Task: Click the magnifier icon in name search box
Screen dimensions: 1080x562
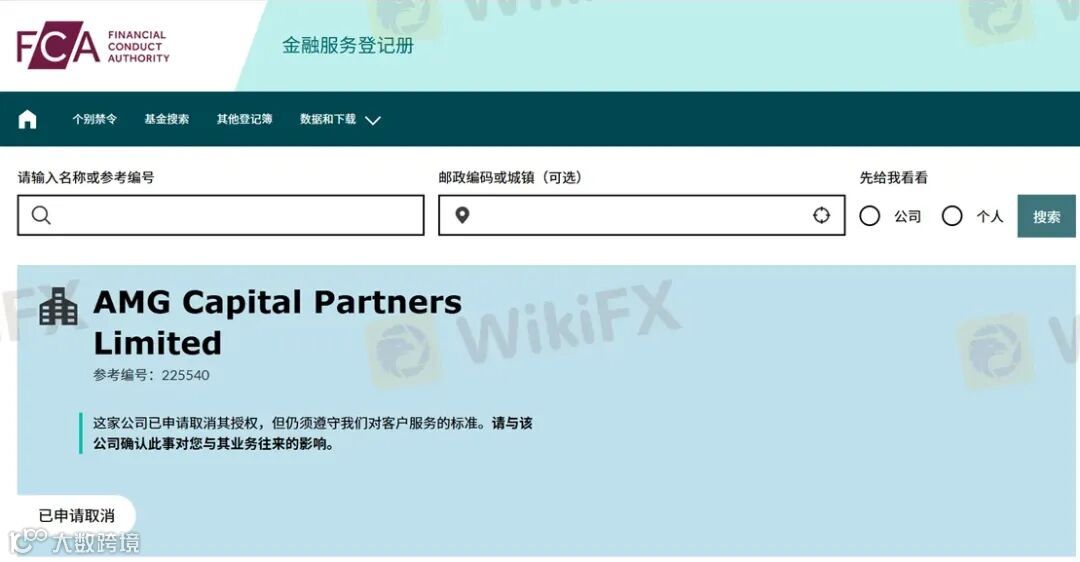Action: (41, 215)
